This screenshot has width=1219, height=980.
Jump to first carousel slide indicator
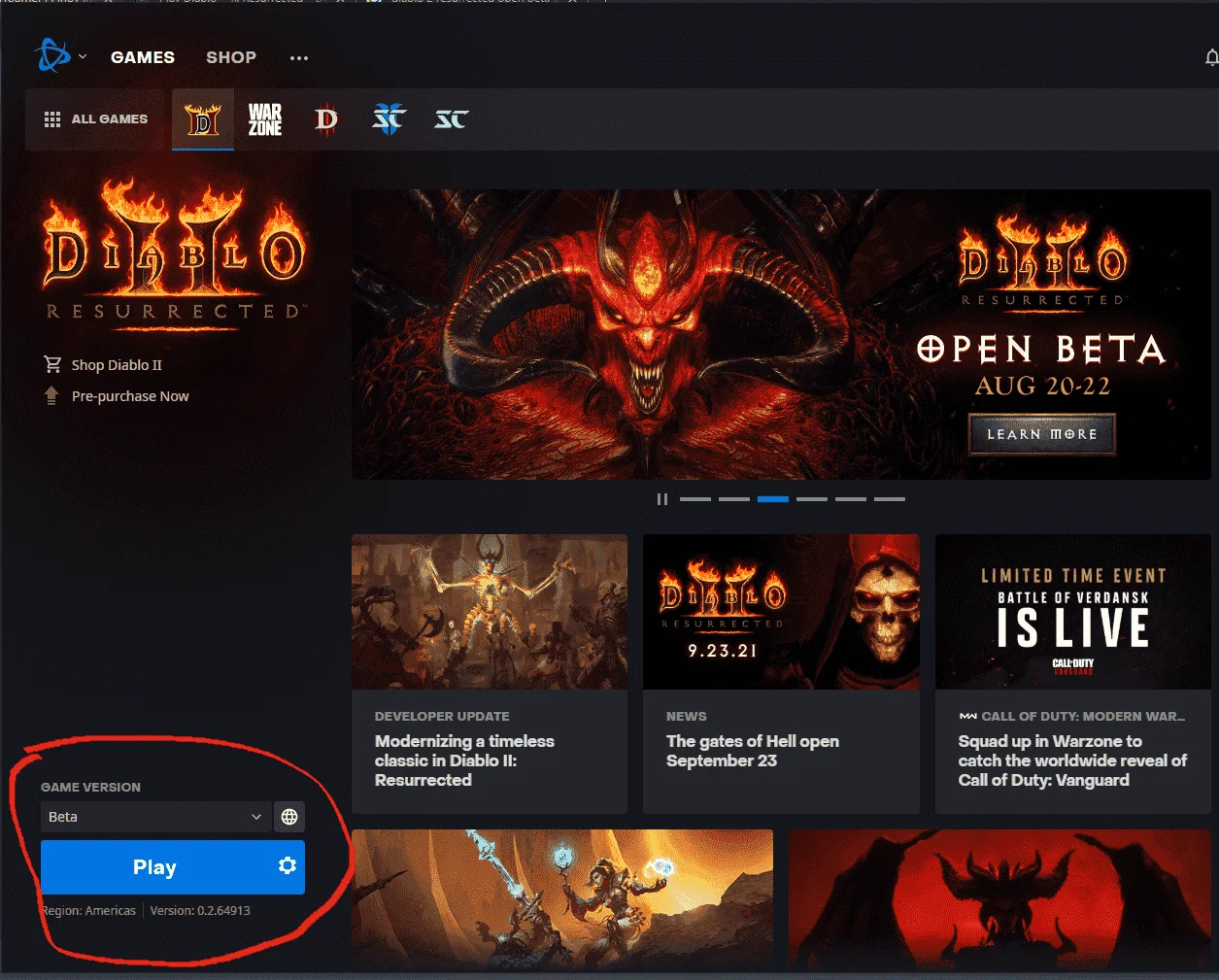695,499
